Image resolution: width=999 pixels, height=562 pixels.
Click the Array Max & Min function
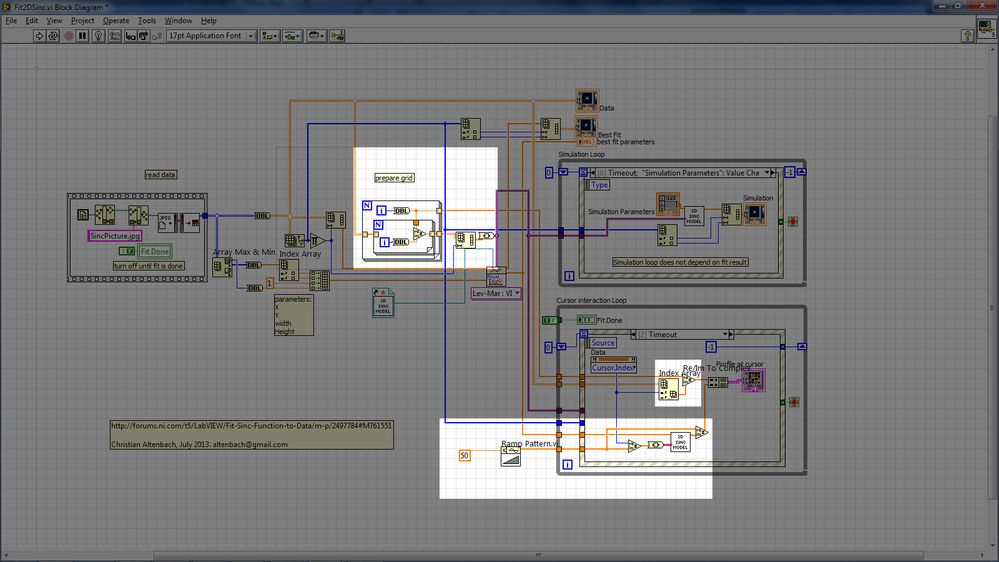(221, 267)
